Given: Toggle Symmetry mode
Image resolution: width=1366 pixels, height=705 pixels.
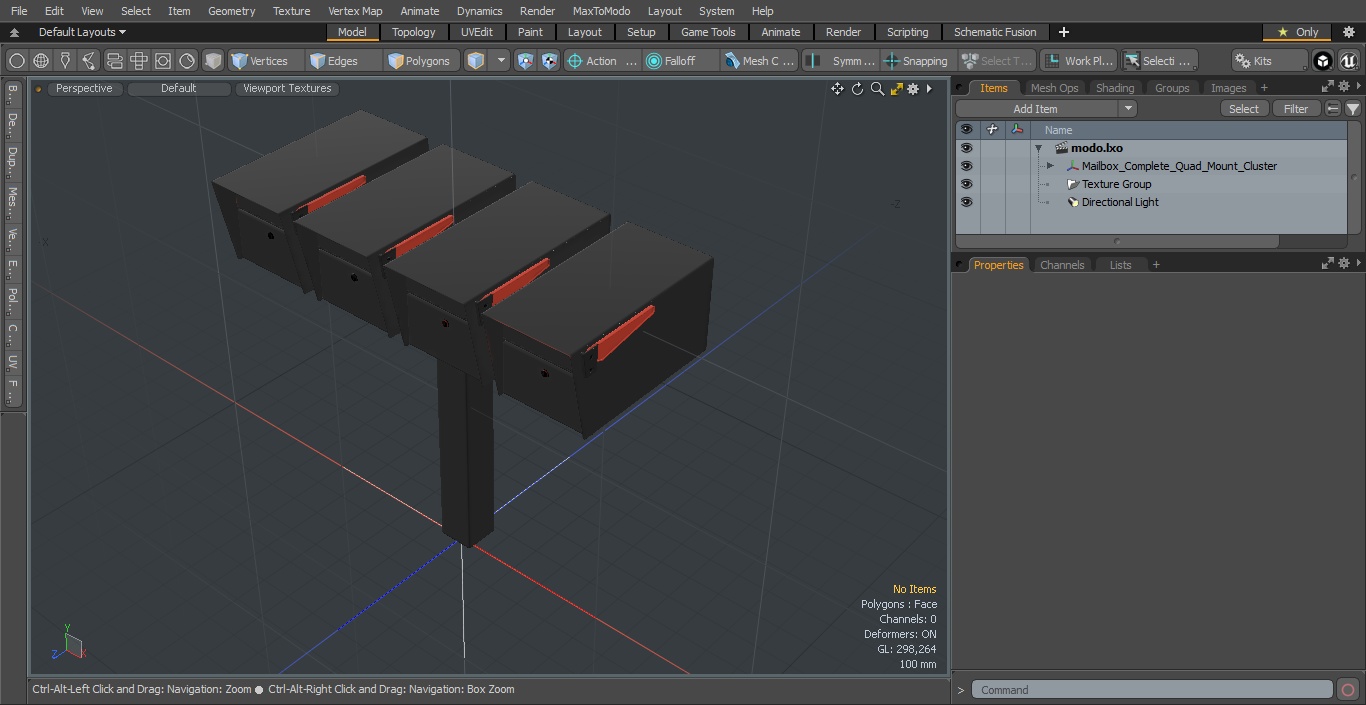Looking at the screenshot, I should pos(842,61).
